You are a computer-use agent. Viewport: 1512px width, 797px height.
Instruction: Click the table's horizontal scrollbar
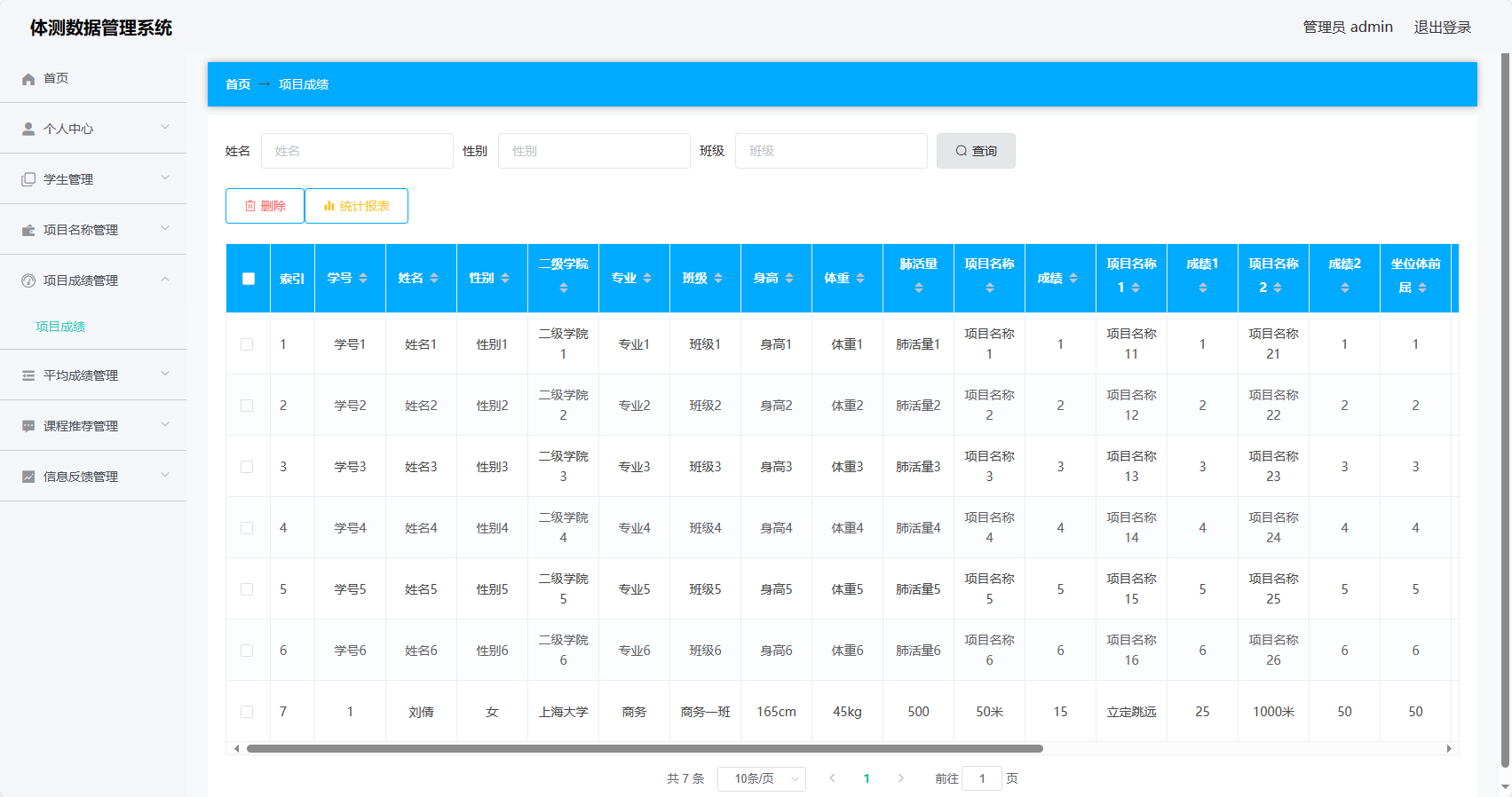(x=644, y=749)
